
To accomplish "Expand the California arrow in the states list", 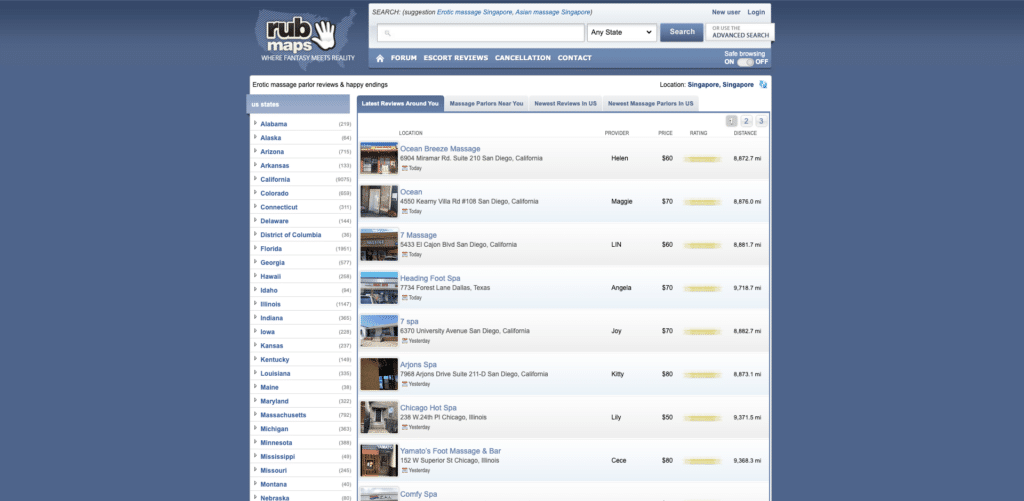I will 255,178.
